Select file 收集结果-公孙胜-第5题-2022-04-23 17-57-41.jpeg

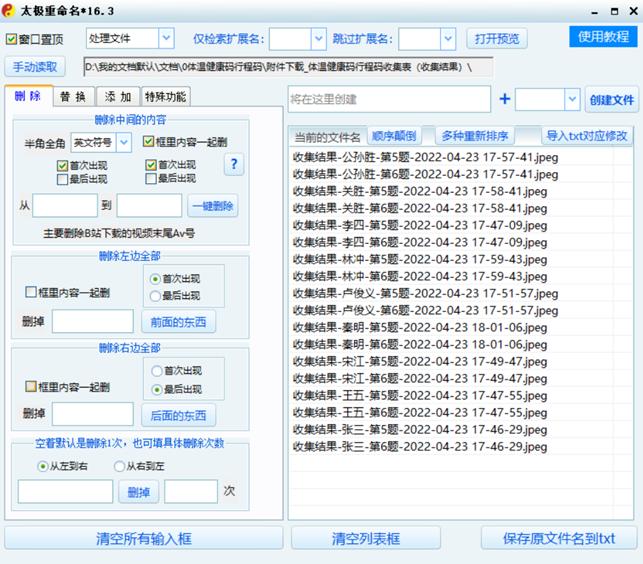coord(425,157)
